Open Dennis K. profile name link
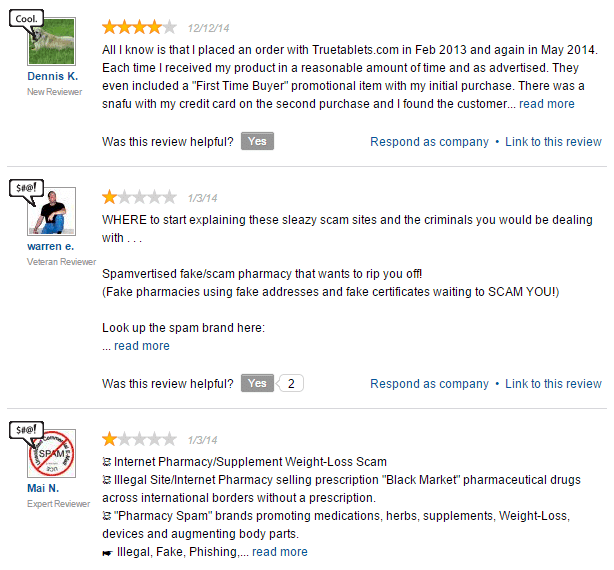Image resolution: width=614 pixels, height=570 pixels. coord(53,76)
